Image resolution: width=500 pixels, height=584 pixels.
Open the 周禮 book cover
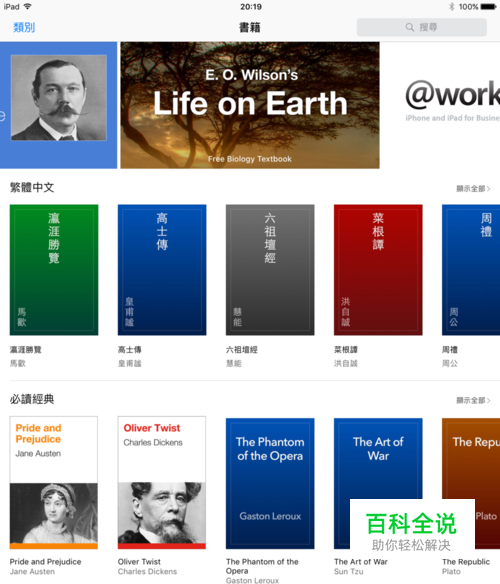coord(471,270)
